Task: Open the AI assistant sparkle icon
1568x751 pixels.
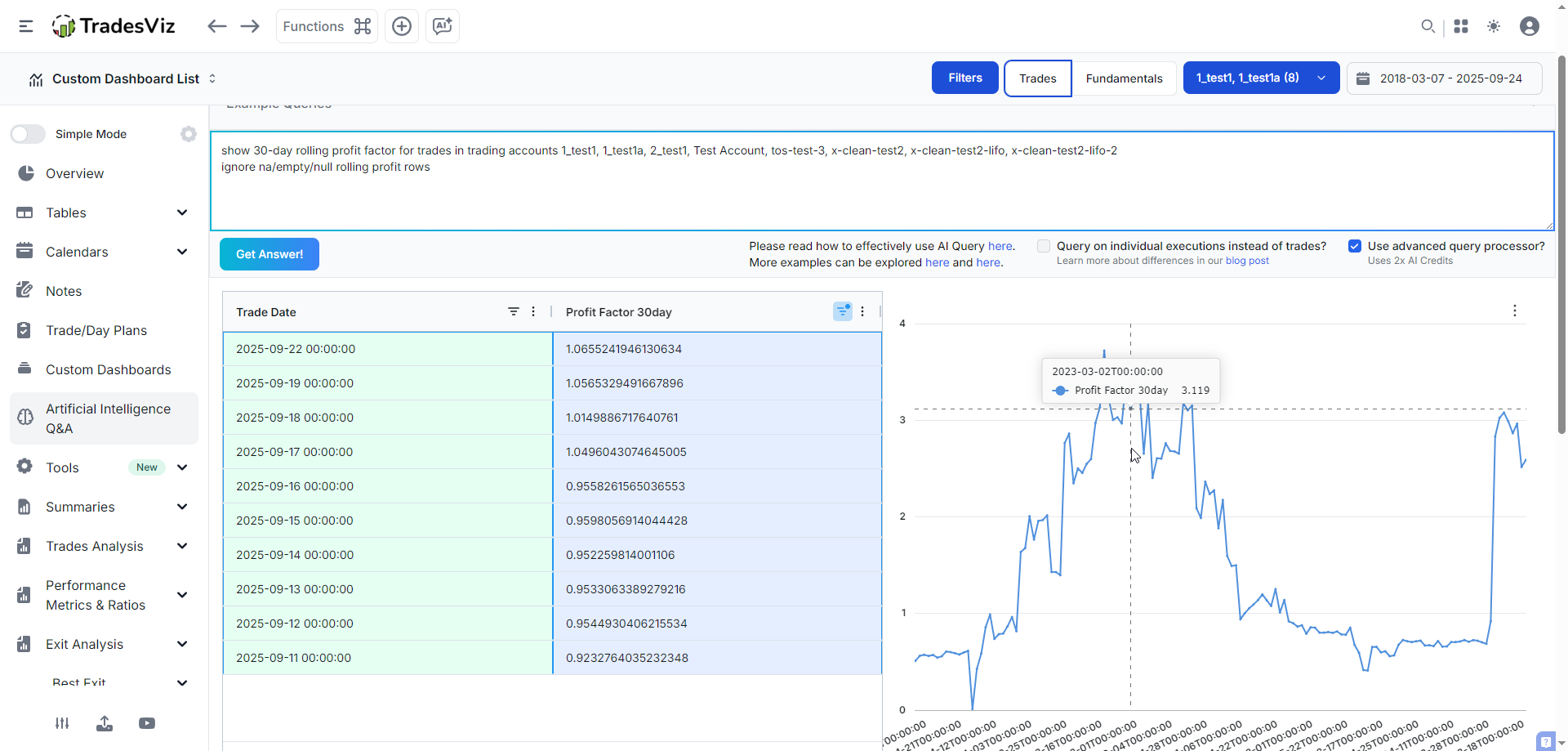Action: coord(443,26)
